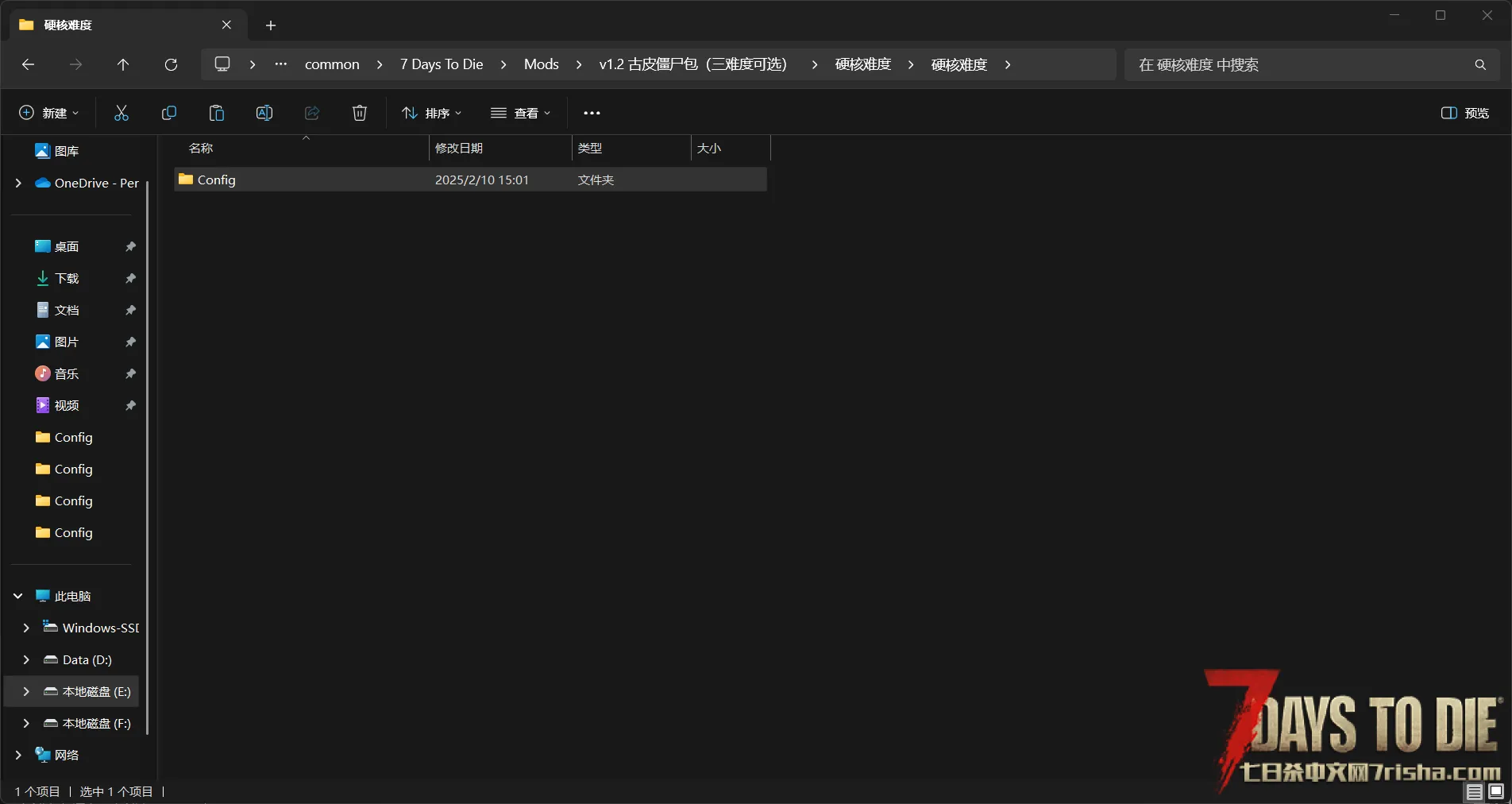Toggle the preview pane (预览)
Image resolution: width=1512 pixels, height=804 pixels.
1465,113
